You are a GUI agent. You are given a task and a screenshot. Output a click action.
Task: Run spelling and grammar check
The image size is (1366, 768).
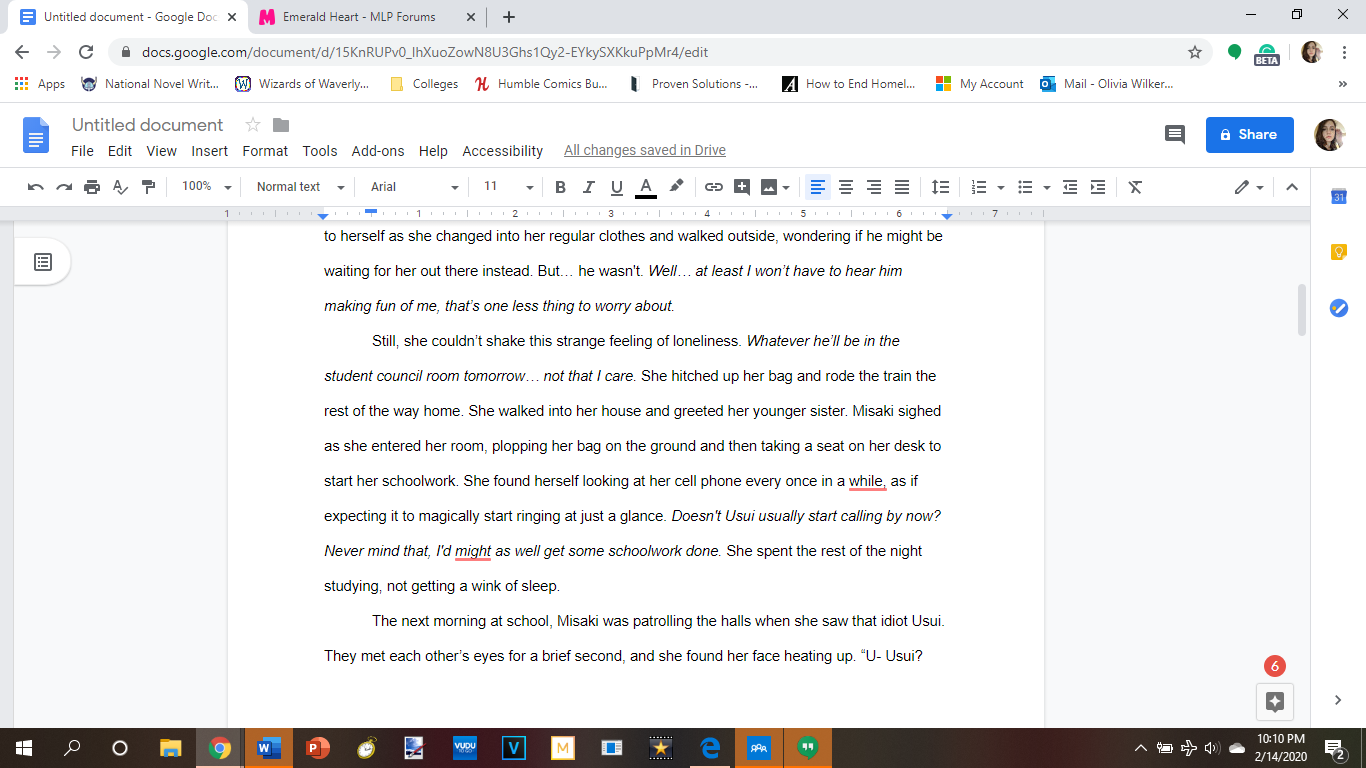coord(120,187)
